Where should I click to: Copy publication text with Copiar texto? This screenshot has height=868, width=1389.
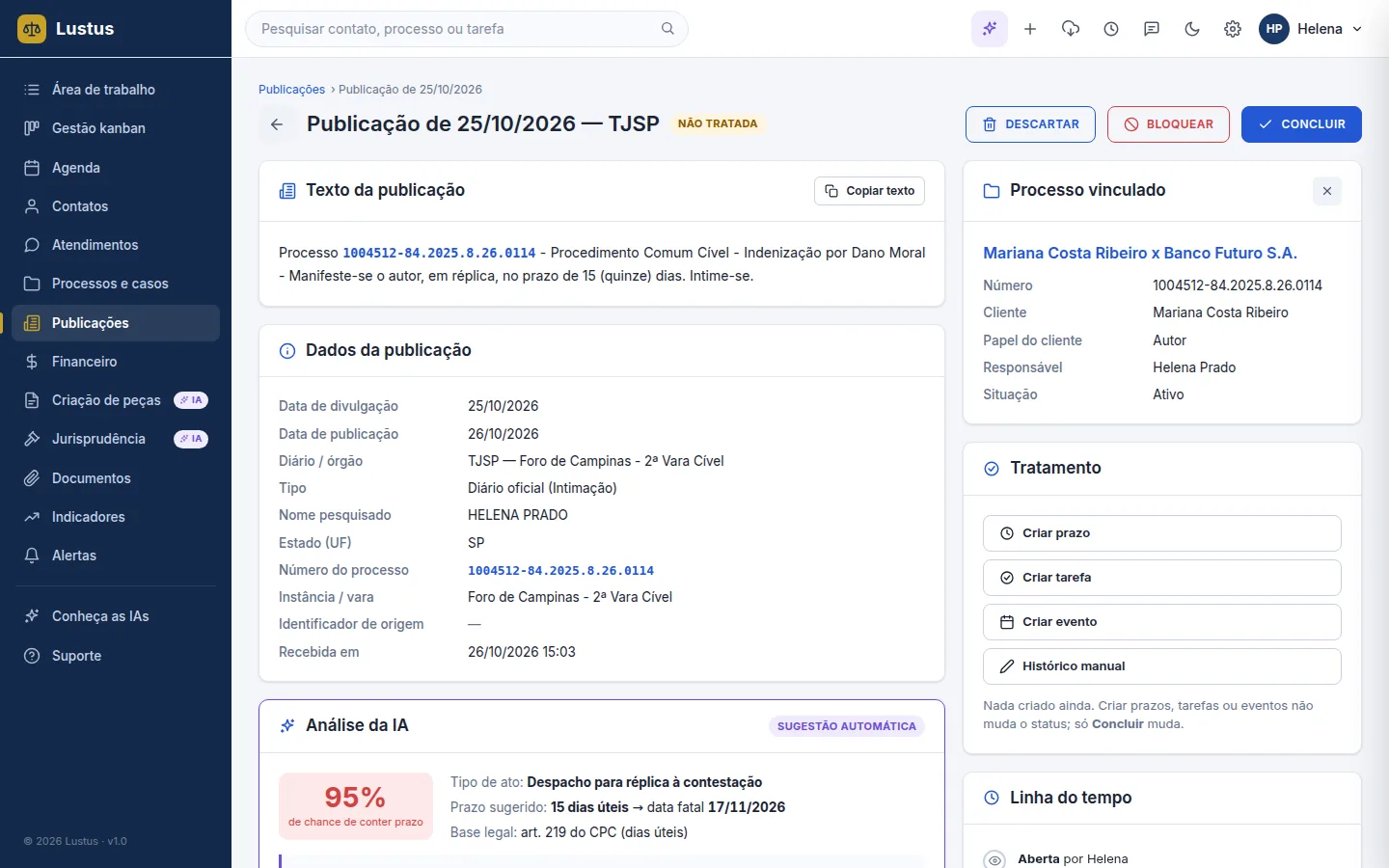coord(869,191)
